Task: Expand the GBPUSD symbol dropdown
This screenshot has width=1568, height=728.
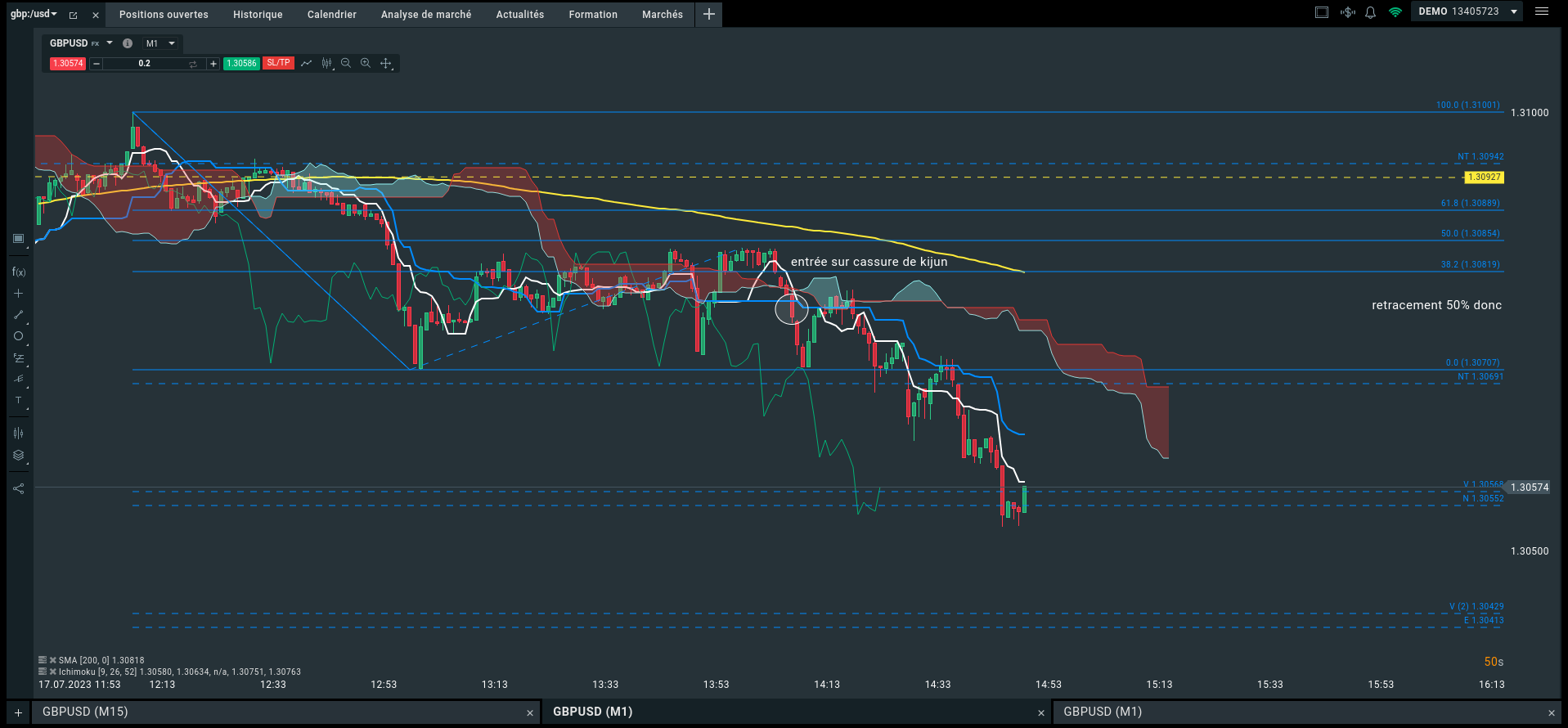Action: point(110,43)
